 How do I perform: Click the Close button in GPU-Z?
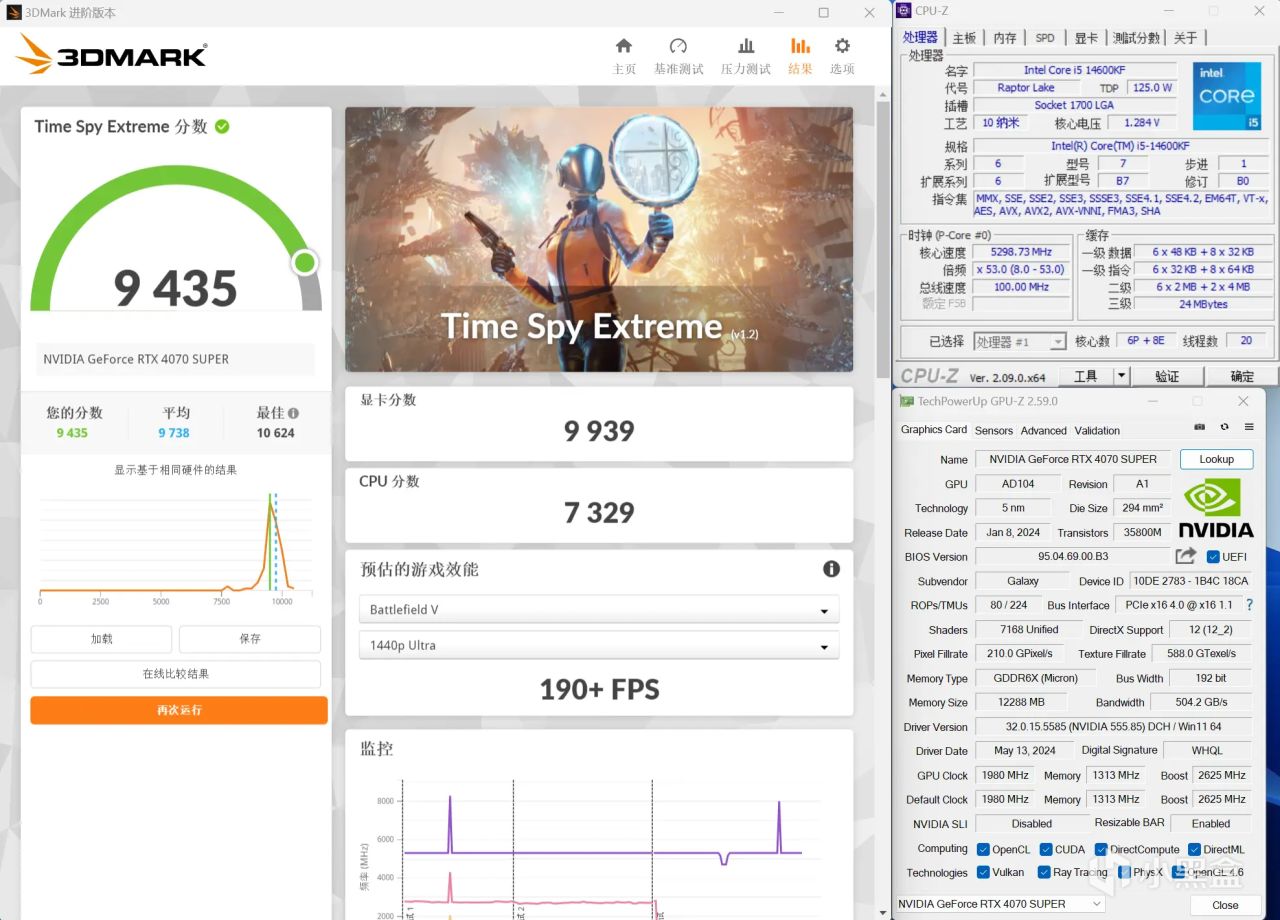coord(1225,905)
